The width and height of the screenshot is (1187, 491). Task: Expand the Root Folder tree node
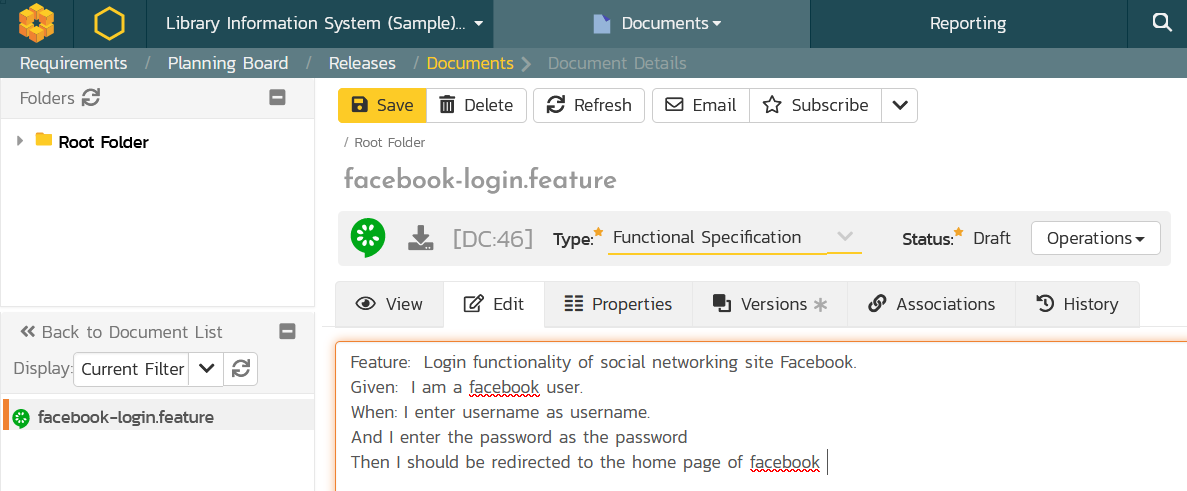20,141
